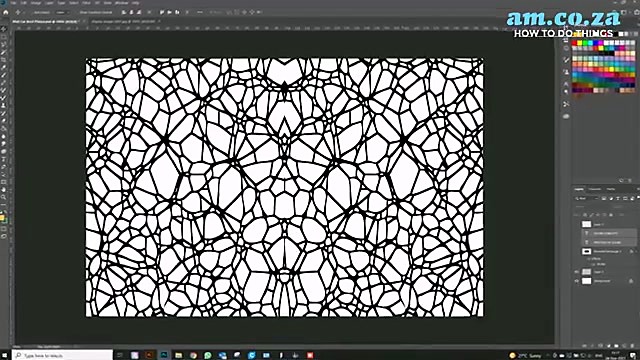Screen dimensions: 640x360
Task: Select the Move tool in the toolbox
Action: pyautogui.click(x=4, y=29)
